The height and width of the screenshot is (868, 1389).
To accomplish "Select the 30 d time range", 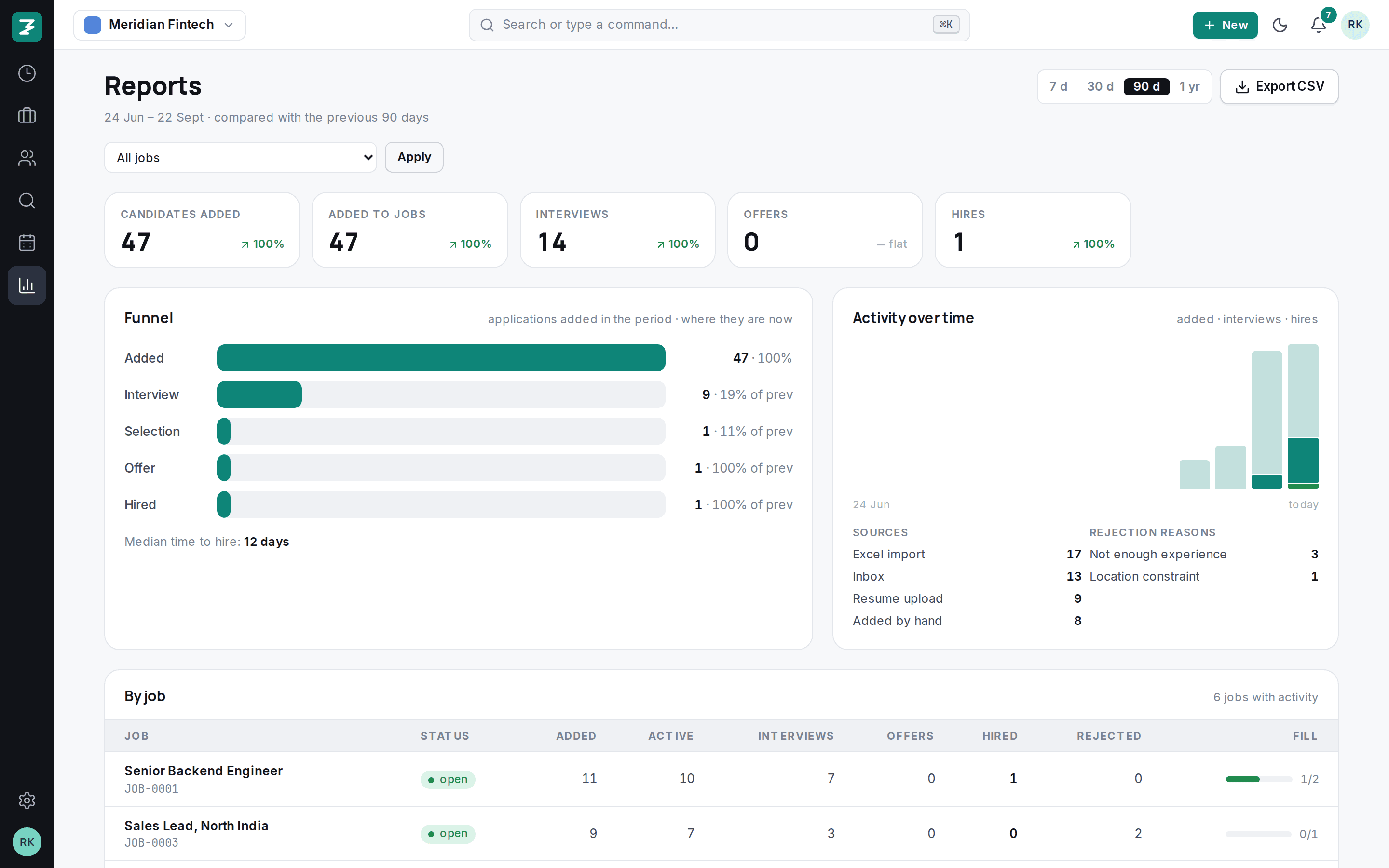I will [x=1100, y=87].
